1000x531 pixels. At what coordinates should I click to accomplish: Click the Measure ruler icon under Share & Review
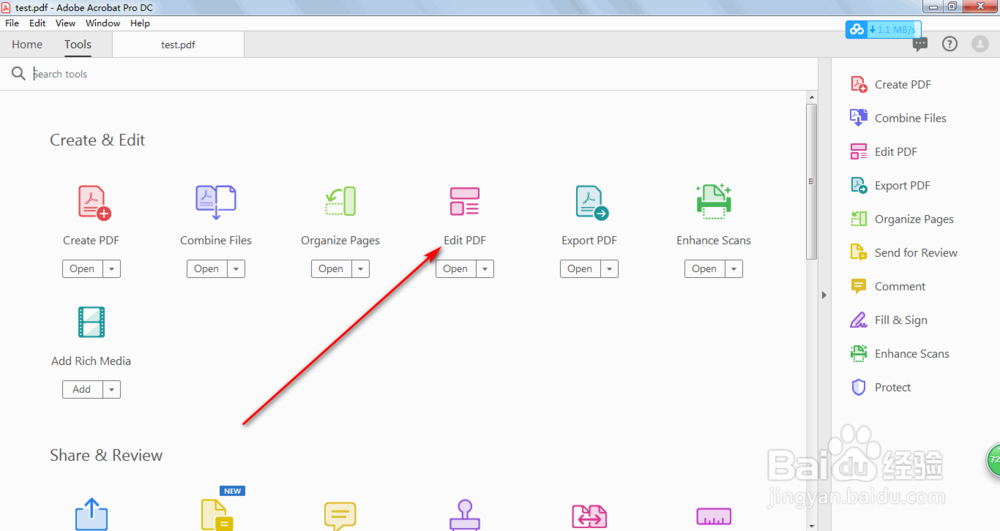714,516
